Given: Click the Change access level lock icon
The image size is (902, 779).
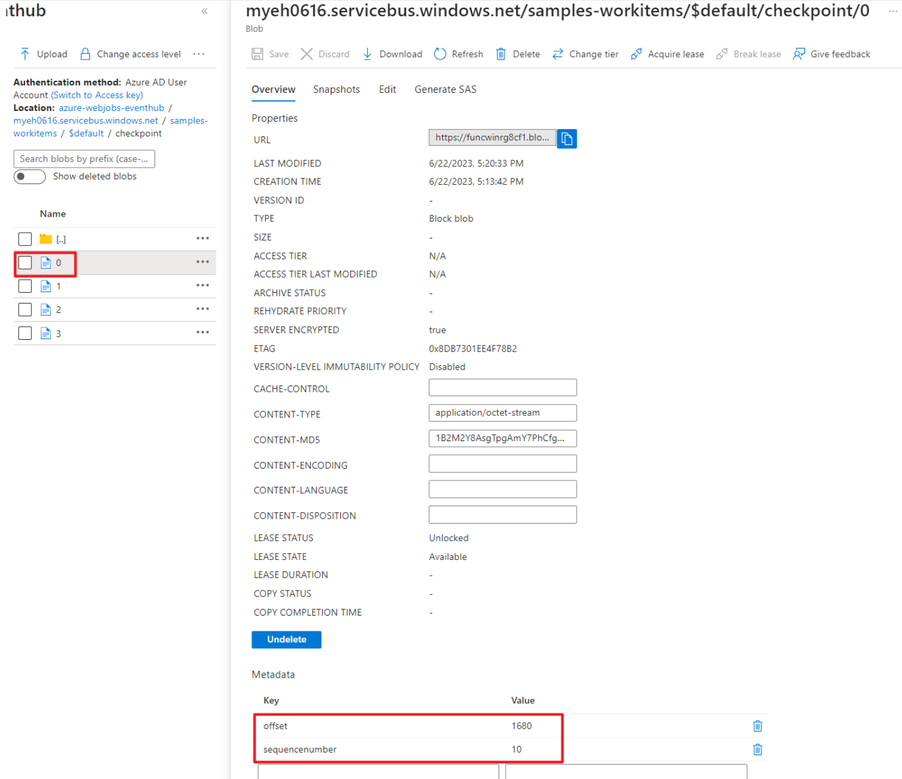Looking at the screenshot, I should 85,54.
